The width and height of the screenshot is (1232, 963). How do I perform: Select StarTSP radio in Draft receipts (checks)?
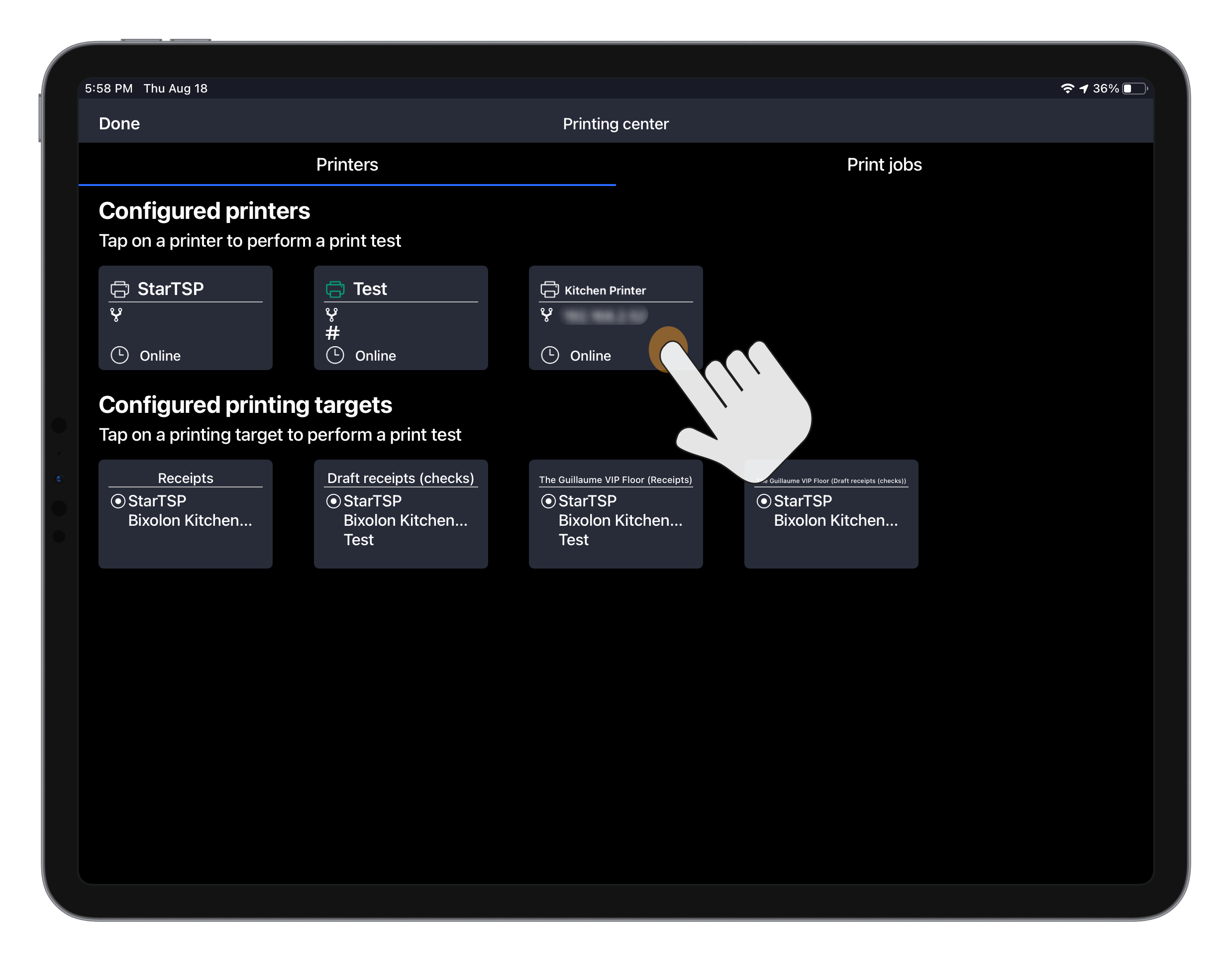pyautogui.click(x=333, y=501)
